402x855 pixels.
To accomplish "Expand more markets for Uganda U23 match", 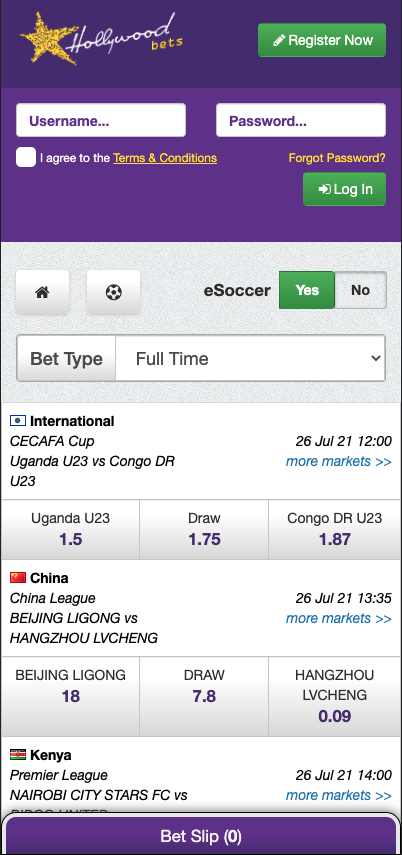I will (x=339, y=461).
